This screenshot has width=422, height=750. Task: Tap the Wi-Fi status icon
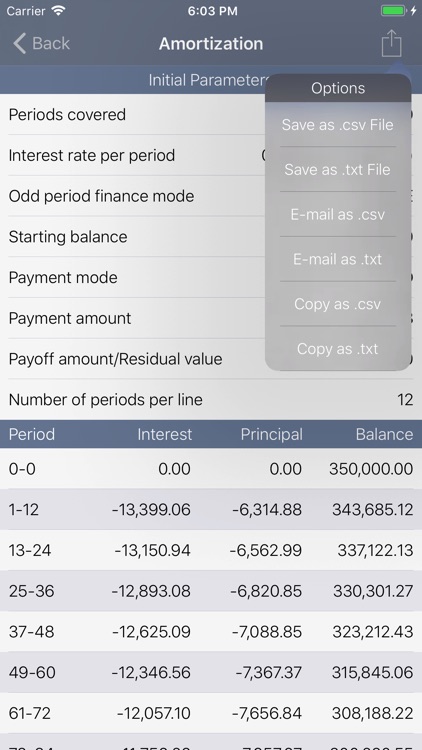click(59, 11)
